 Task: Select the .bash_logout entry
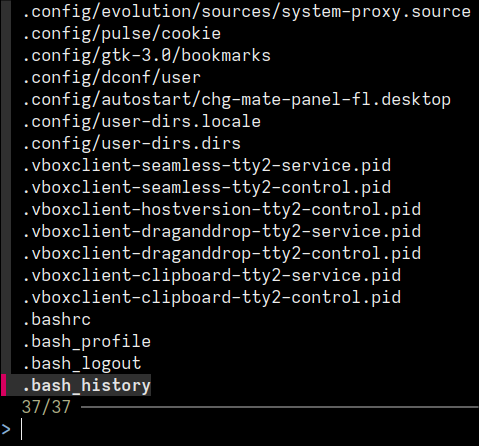[81, 364]
